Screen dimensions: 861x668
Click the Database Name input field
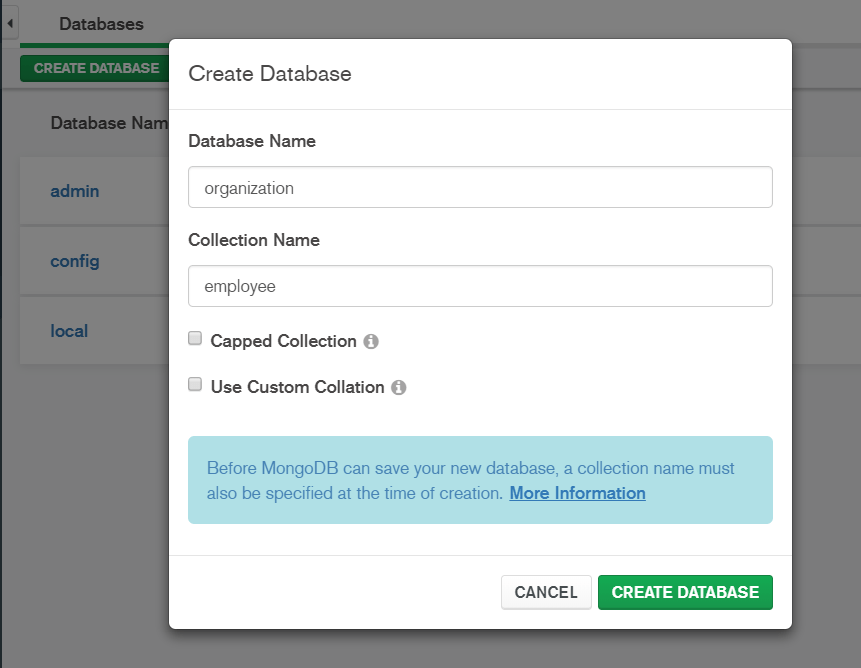pyautogui.click(x=480, y=187)
